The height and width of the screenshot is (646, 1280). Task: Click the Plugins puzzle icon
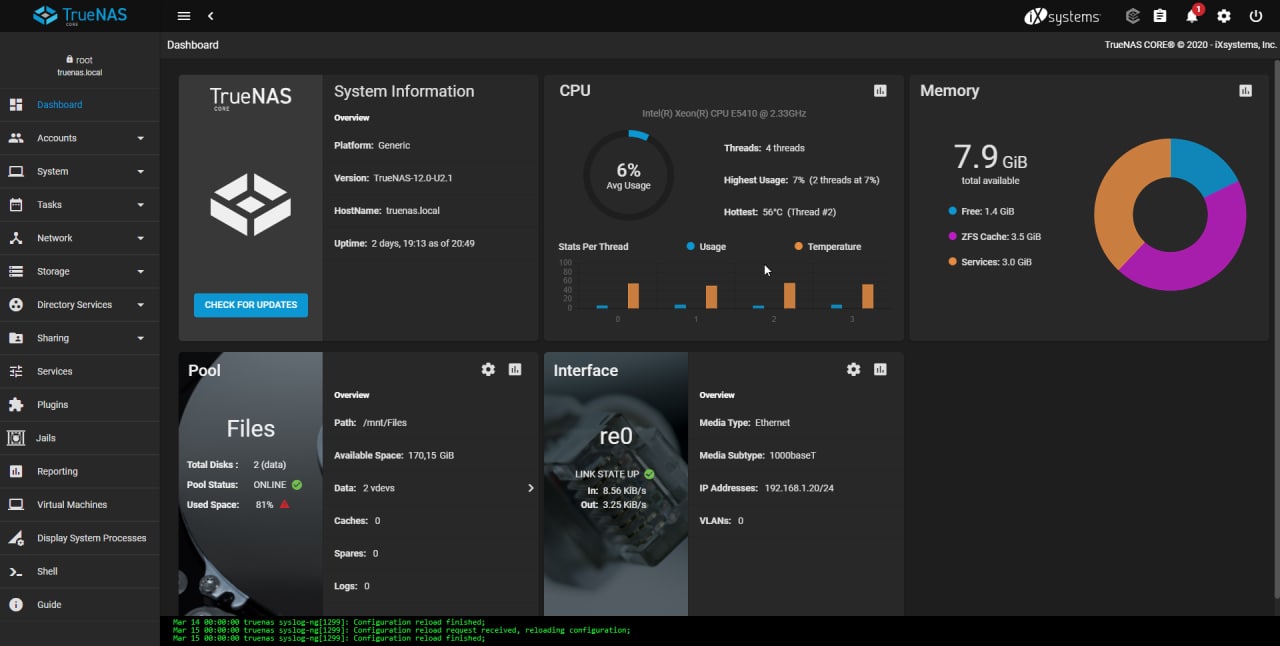tap(16, 405)
